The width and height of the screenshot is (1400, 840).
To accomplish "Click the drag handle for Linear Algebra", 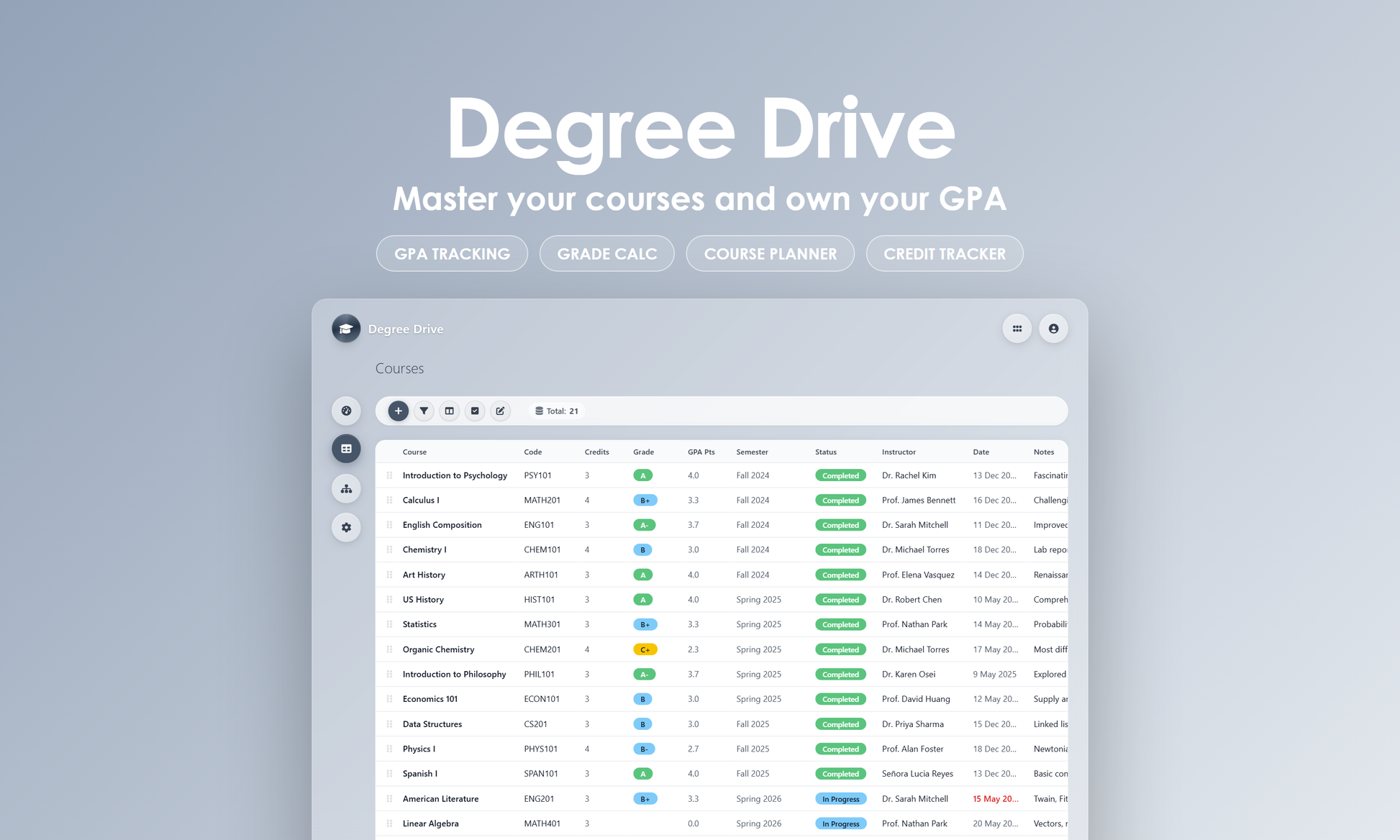I will point(389,823).
